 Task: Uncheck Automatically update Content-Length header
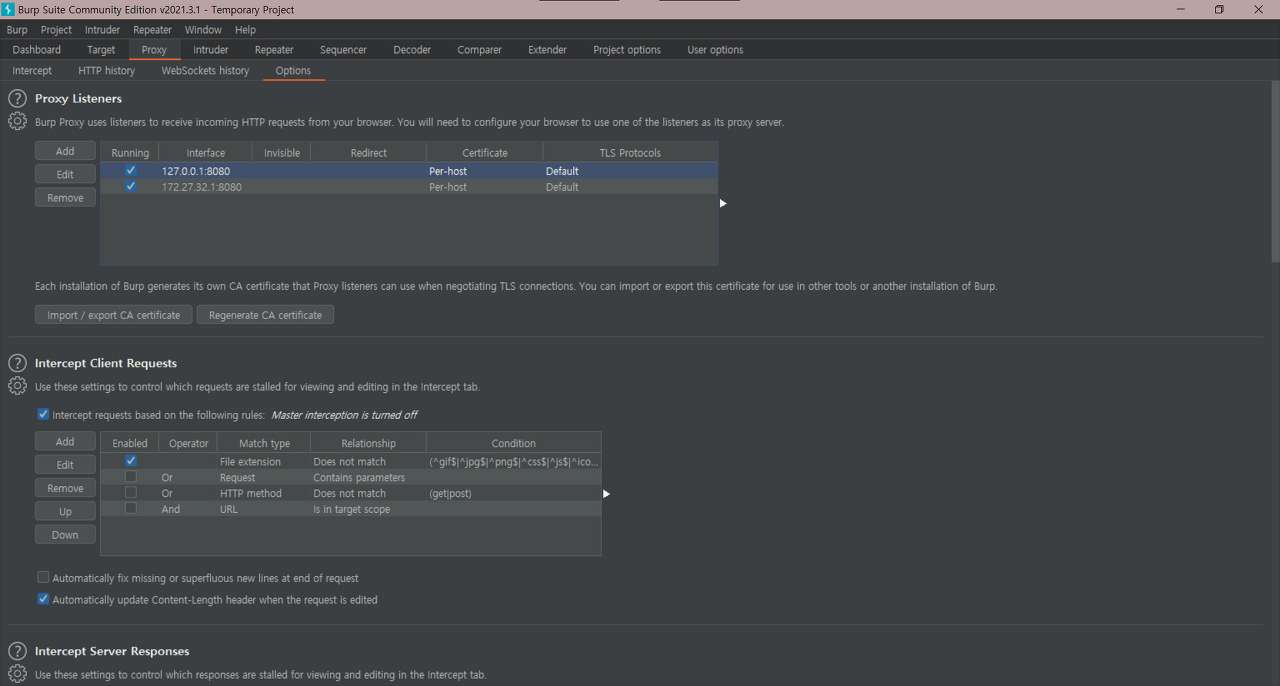[x=43, y=600]
